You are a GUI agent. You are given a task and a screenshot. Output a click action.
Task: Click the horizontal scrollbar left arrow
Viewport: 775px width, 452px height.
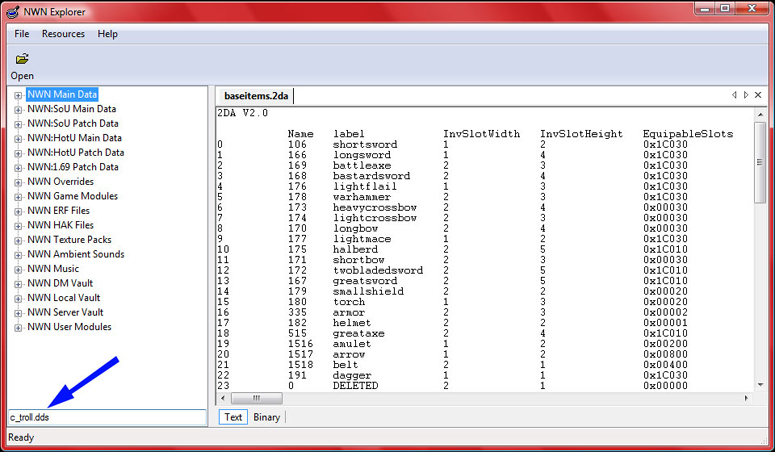point(223,398)
